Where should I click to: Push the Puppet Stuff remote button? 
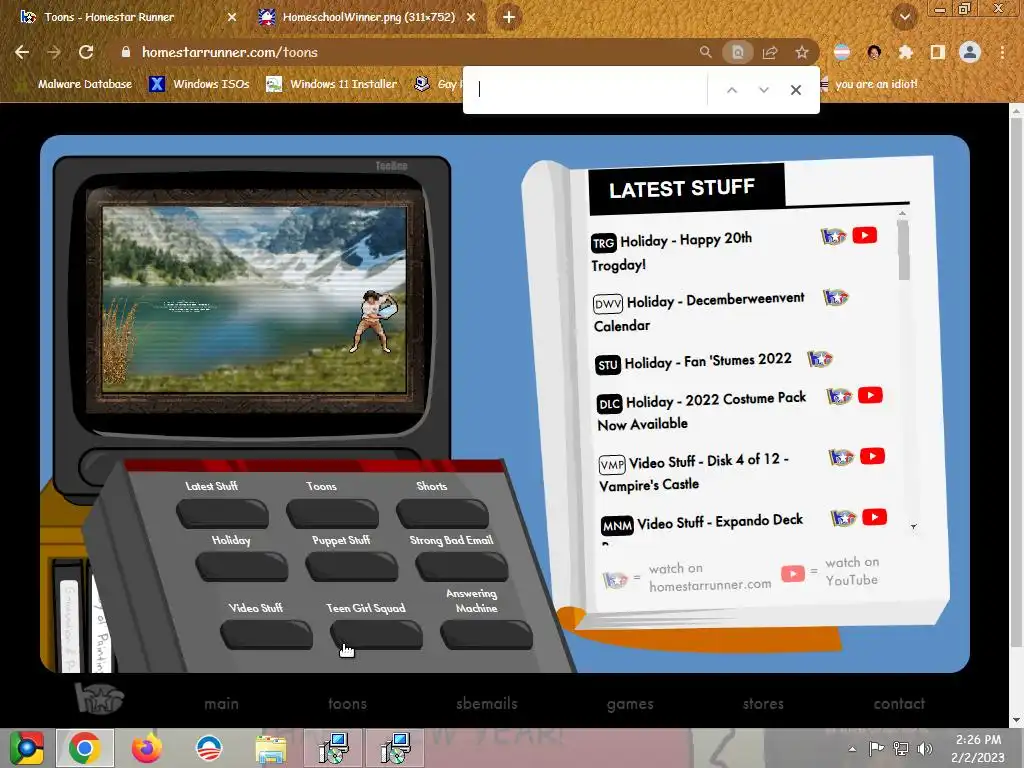pos(351,566)
